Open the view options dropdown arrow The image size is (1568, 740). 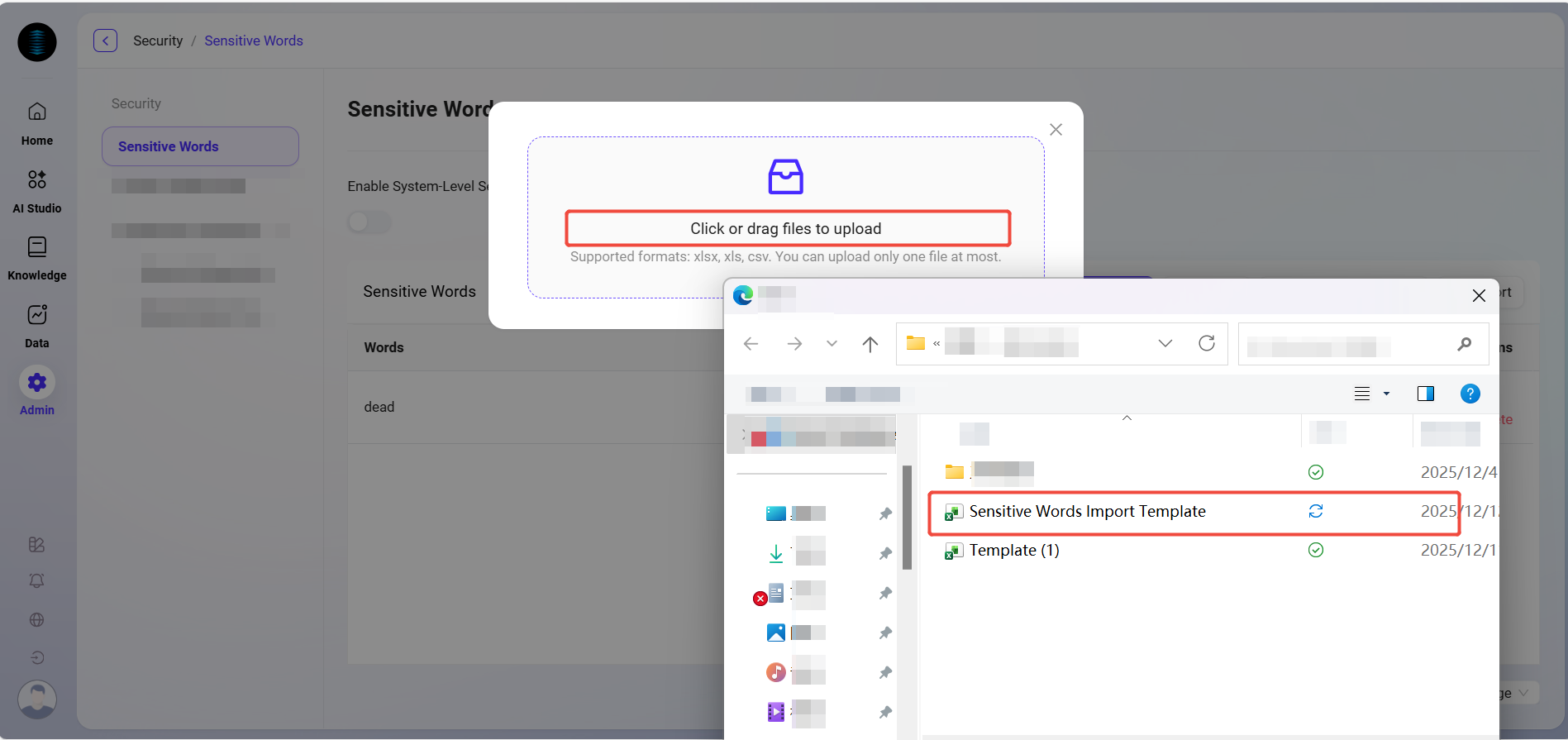click(1387, 394)
